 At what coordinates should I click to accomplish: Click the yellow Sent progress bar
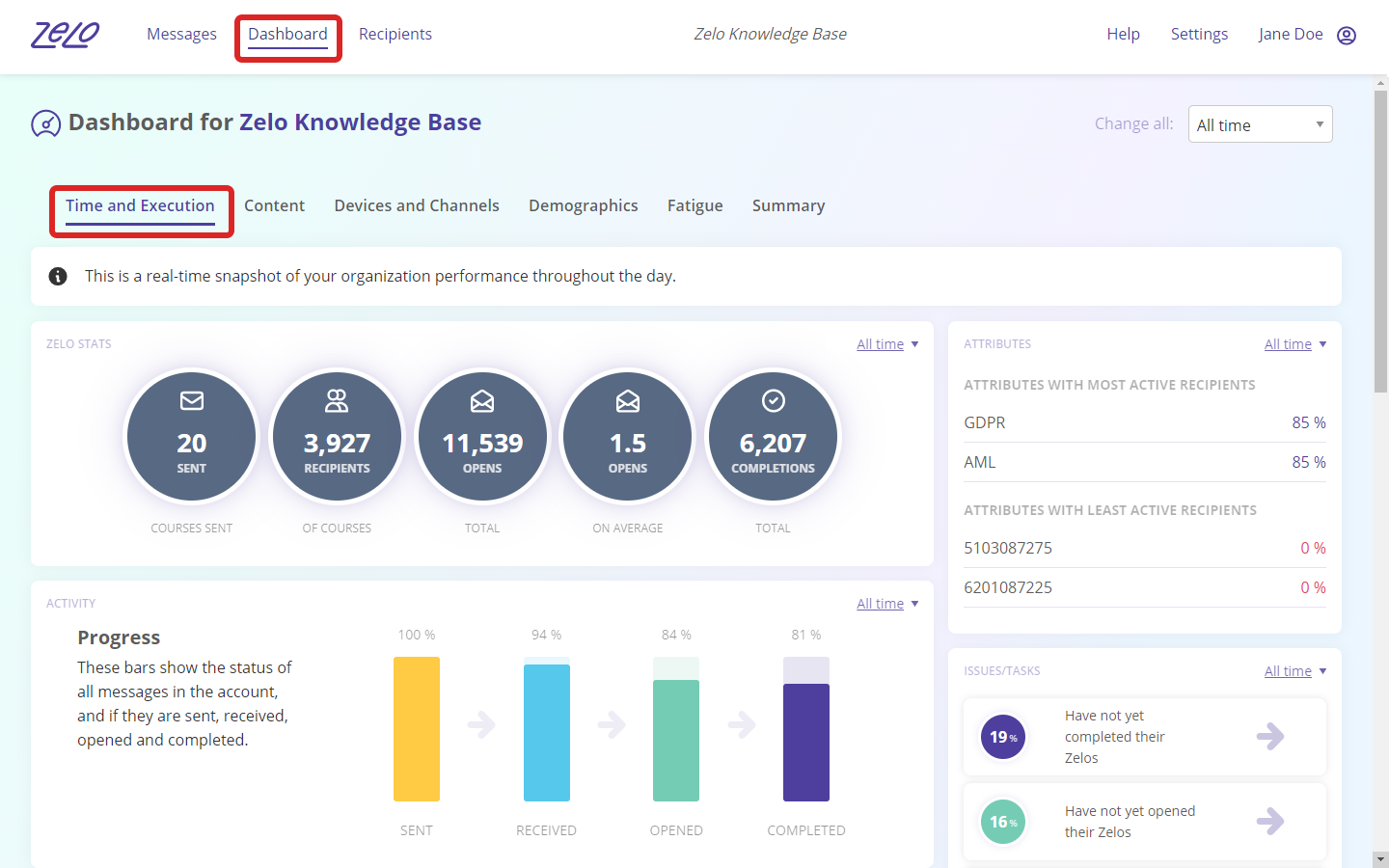pos(417,729)
